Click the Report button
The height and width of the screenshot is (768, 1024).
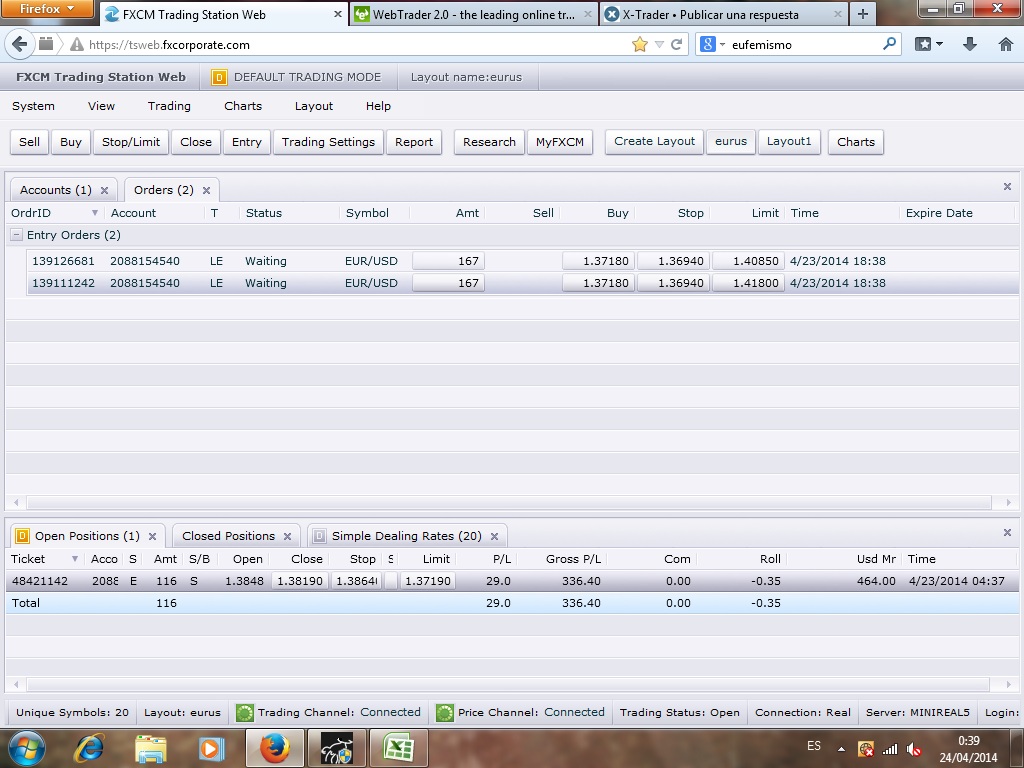[414, 142]
